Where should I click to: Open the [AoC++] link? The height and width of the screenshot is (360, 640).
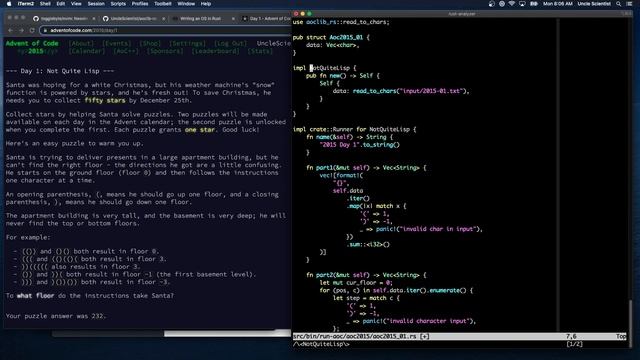coord(126,51)
